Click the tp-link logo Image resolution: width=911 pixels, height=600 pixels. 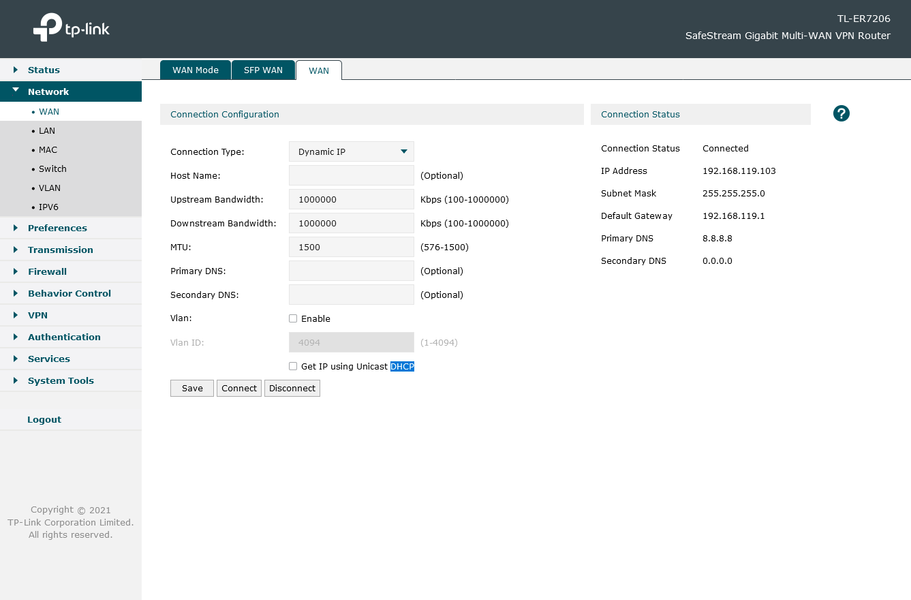pyautogui.click(x=71, y=27)
